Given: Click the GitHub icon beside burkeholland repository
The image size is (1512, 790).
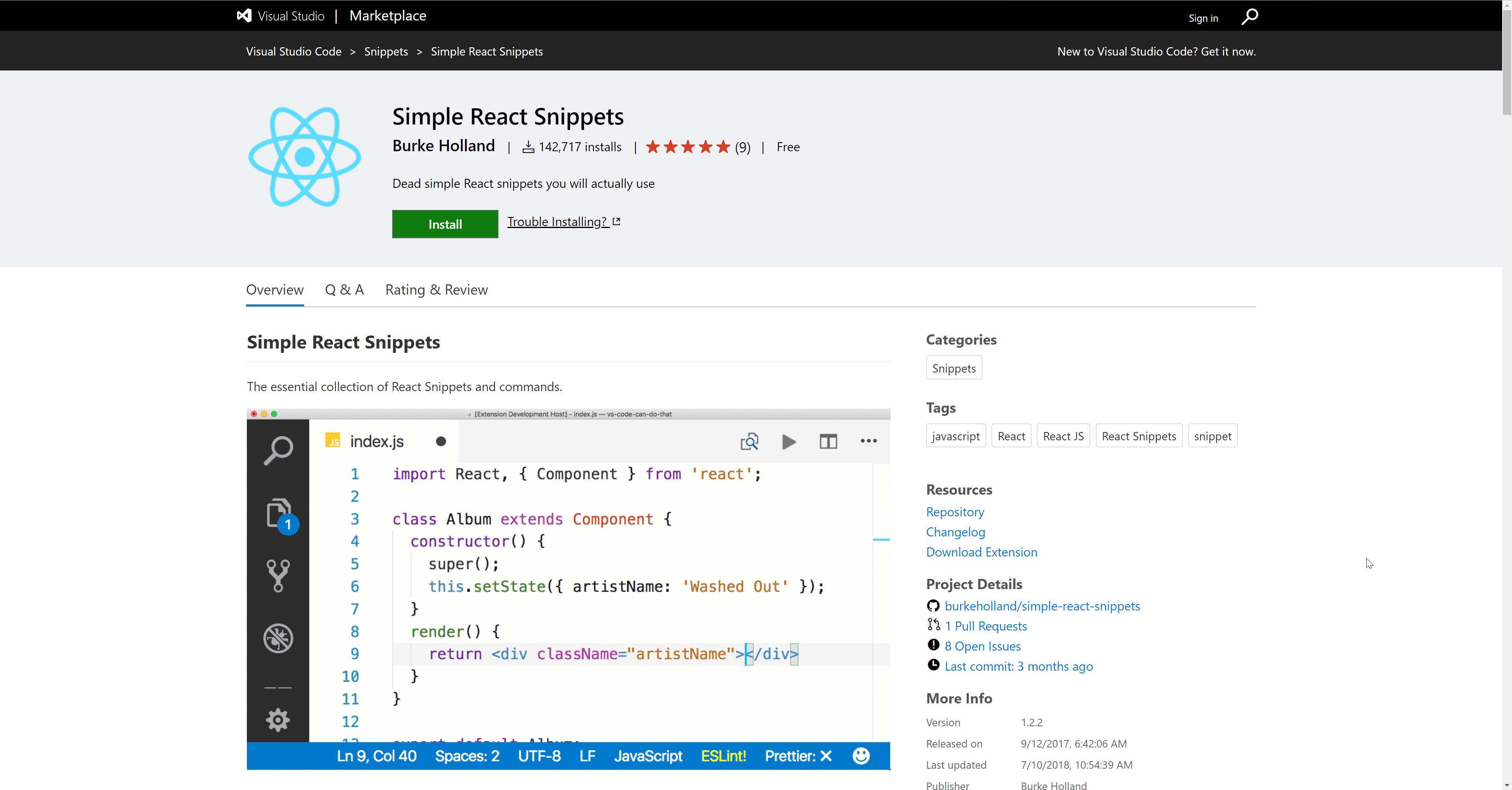Looking at the screenshot, I should (933, 606).
